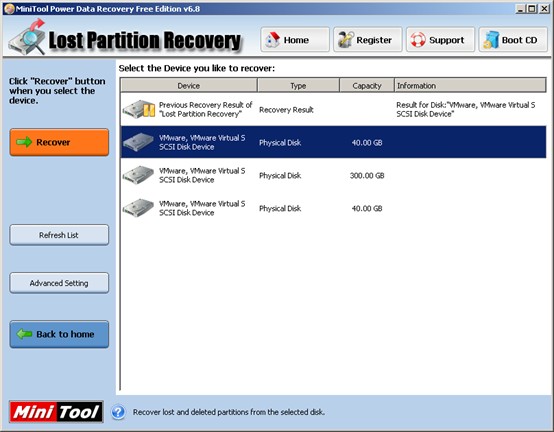
Task: Click "Physical Disk" in the last row
Action: point(280,208)
